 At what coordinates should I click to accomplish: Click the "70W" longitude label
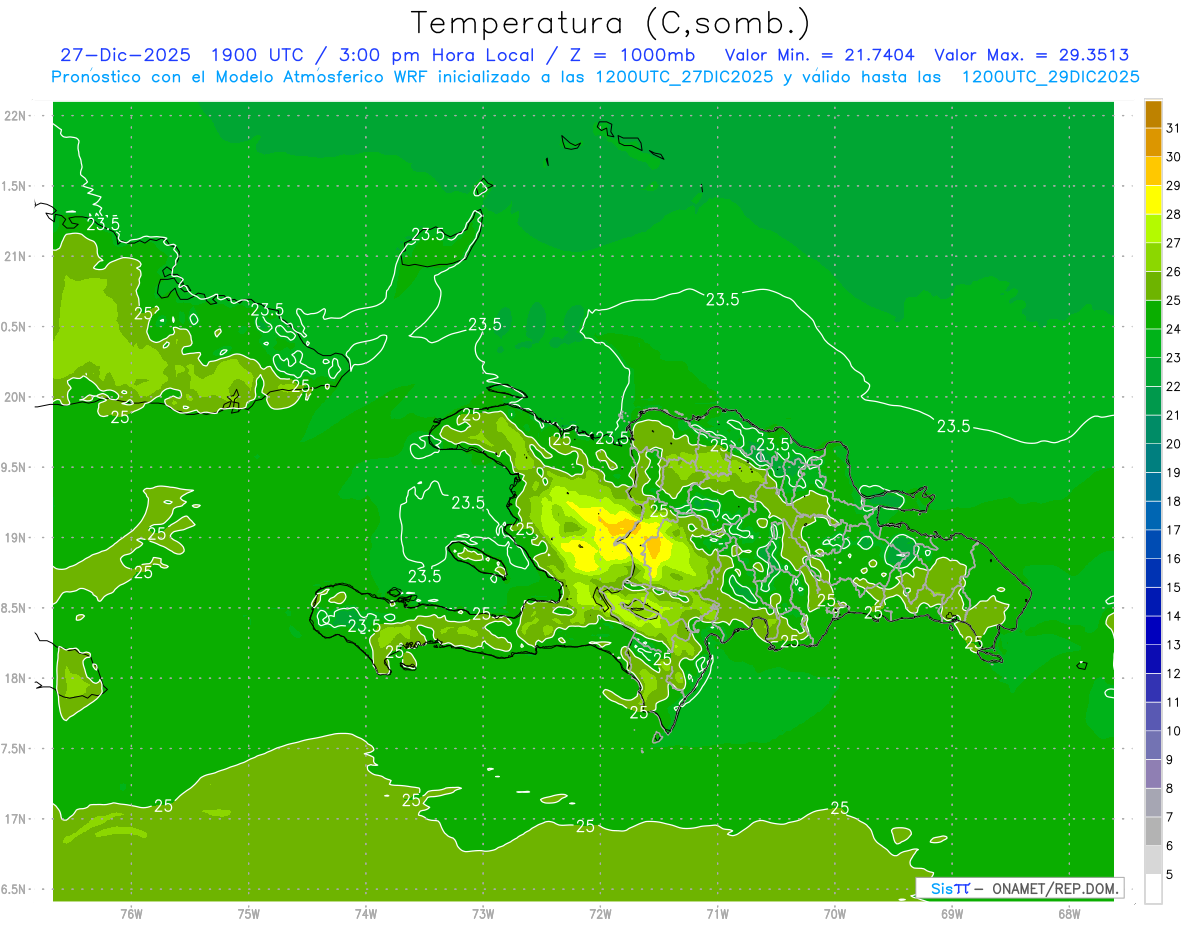click(835, 913)
